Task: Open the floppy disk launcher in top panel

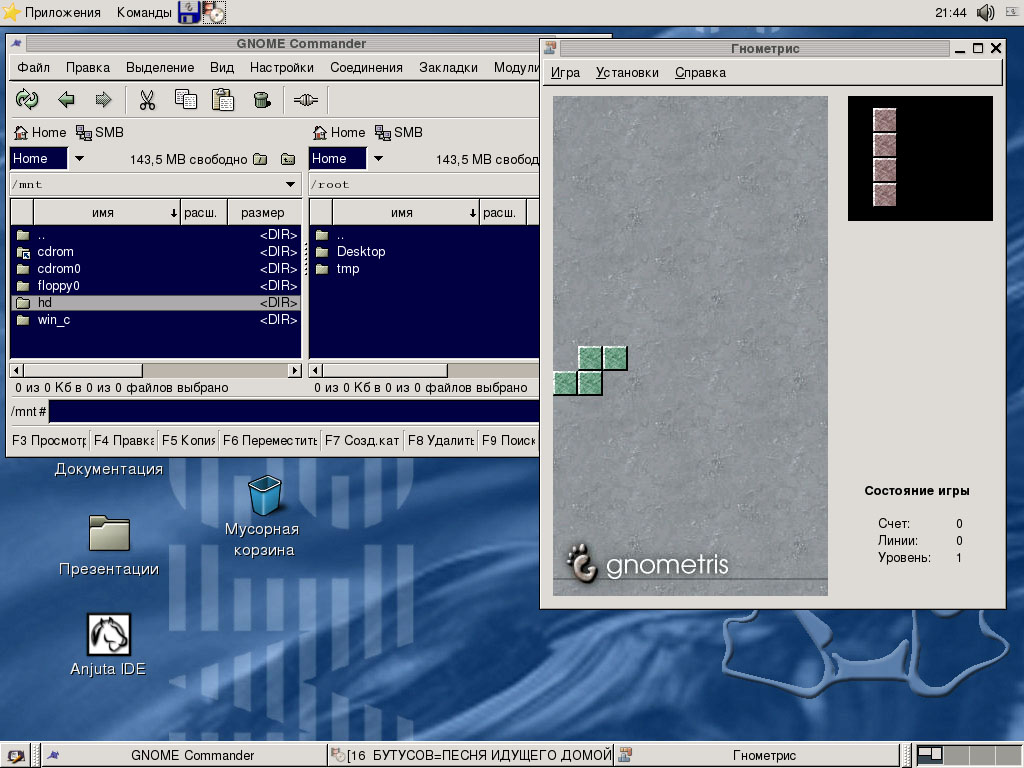Action: [x=189, y=12]
